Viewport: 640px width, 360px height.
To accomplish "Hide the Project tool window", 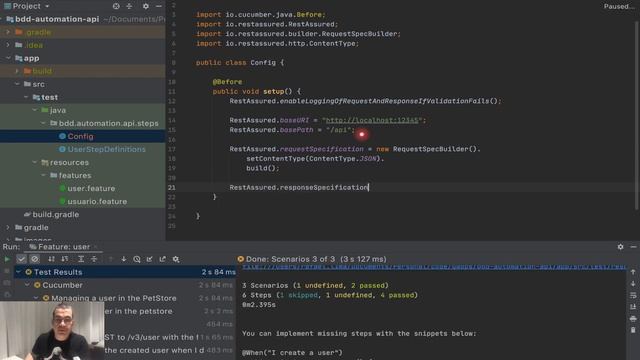I will point(159,6).
